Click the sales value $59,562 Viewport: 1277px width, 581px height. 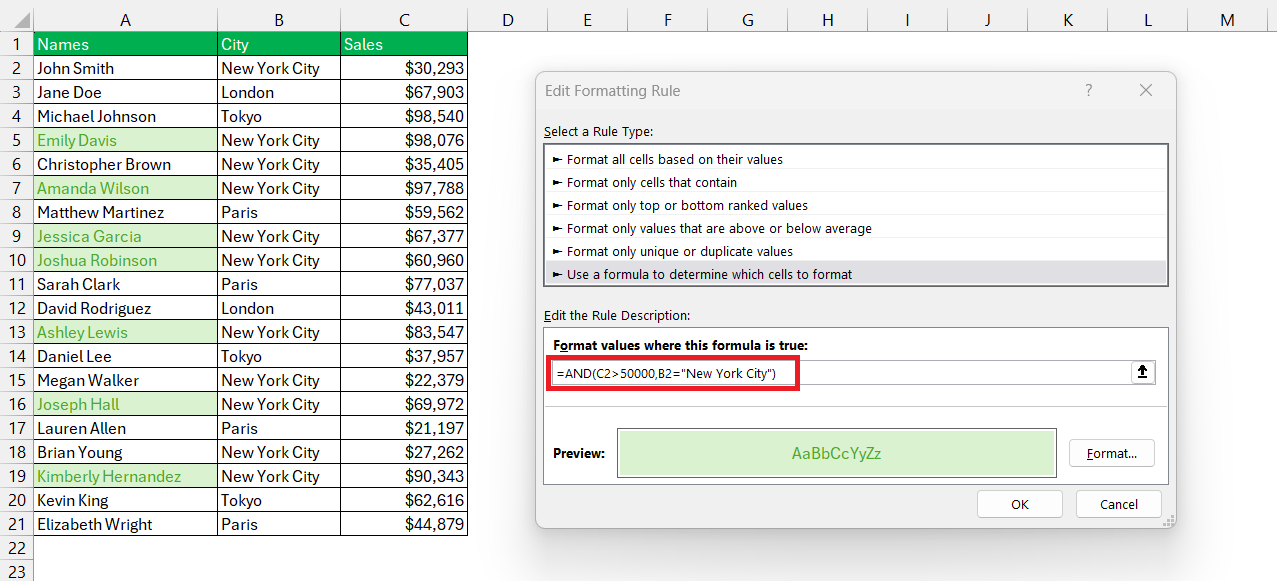point(404,212)
